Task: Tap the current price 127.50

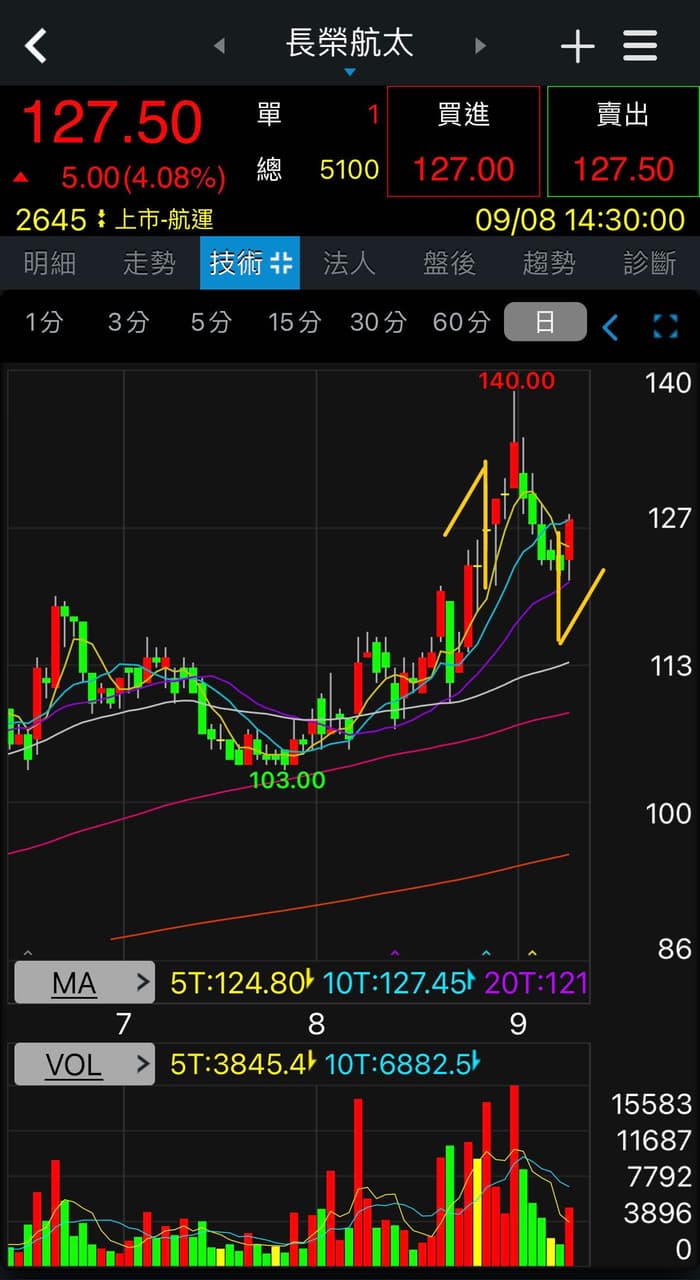Action: pyautogui.click(x=111, y=124)
